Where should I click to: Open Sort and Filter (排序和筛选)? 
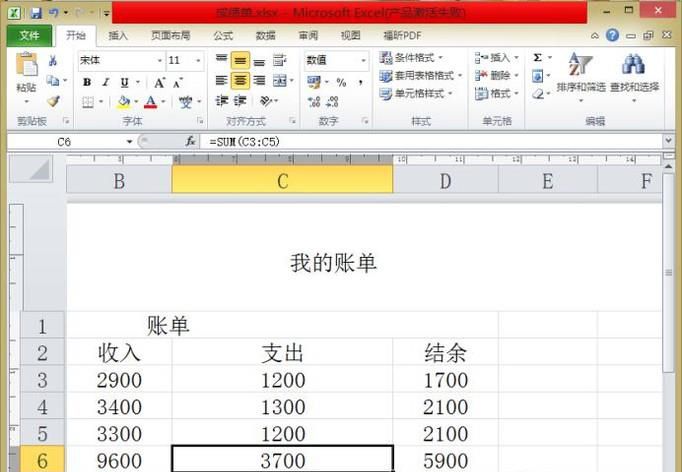[581, 76]
